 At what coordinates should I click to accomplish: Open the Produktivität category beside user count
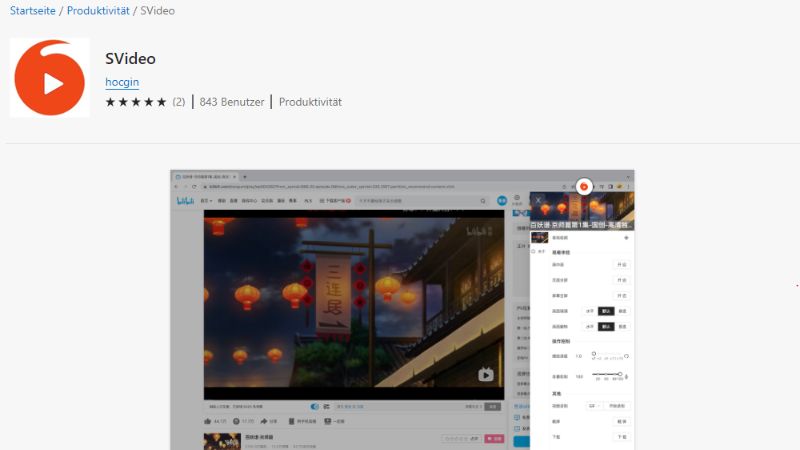310,102
